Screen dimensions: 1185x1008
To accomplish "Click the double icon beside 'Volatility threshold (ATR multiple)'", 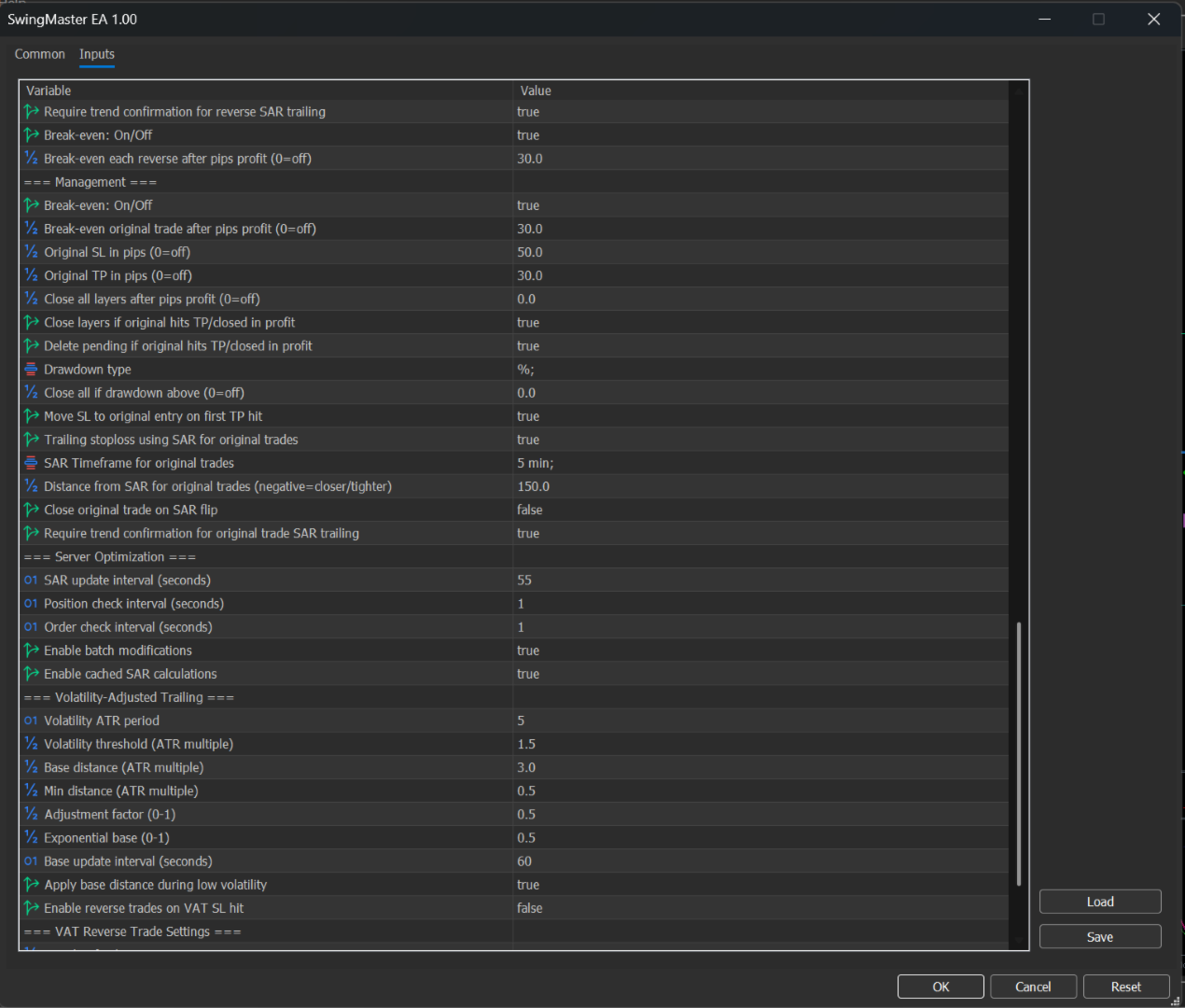I will pos(31,744).
